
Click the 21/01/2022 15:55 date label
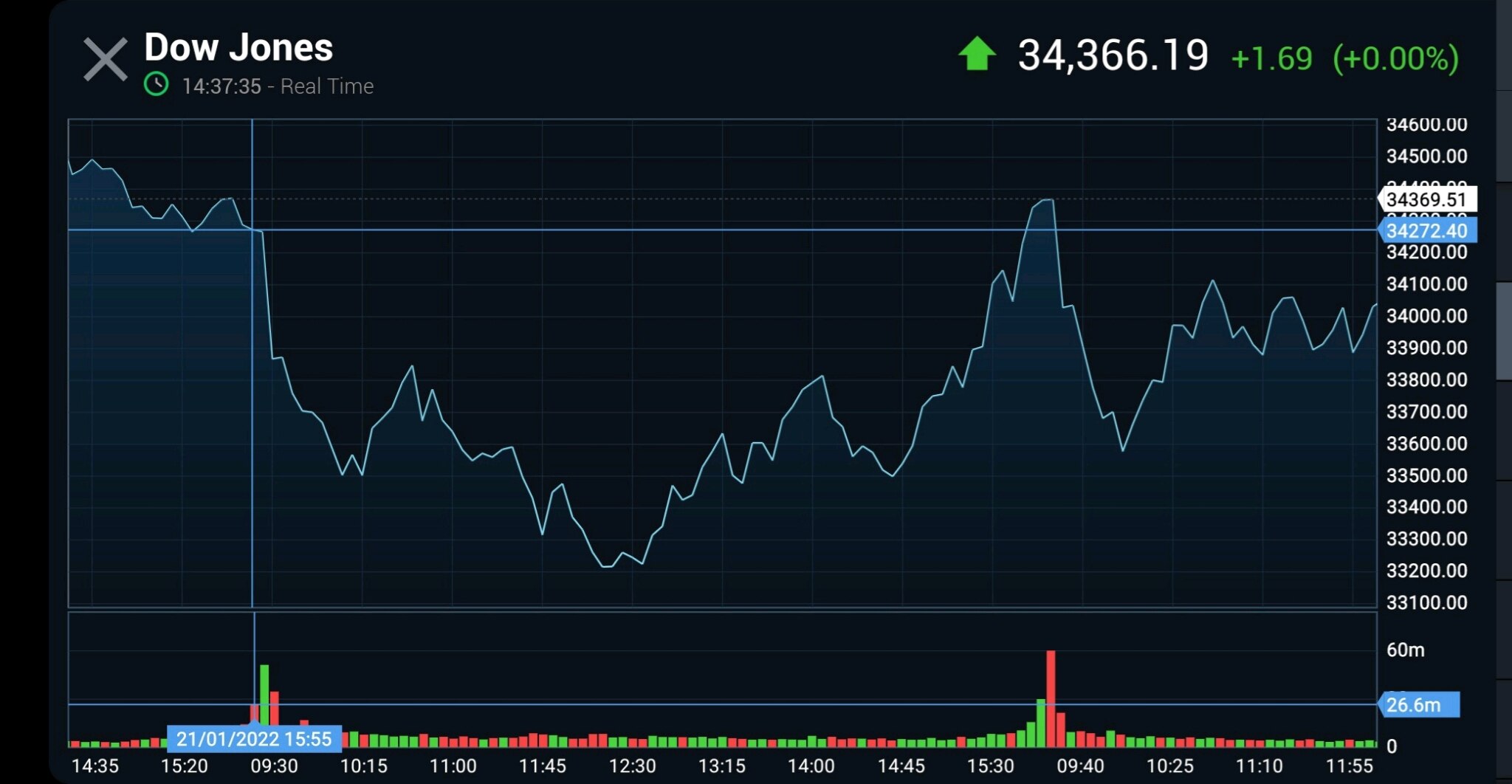point(254,738)
